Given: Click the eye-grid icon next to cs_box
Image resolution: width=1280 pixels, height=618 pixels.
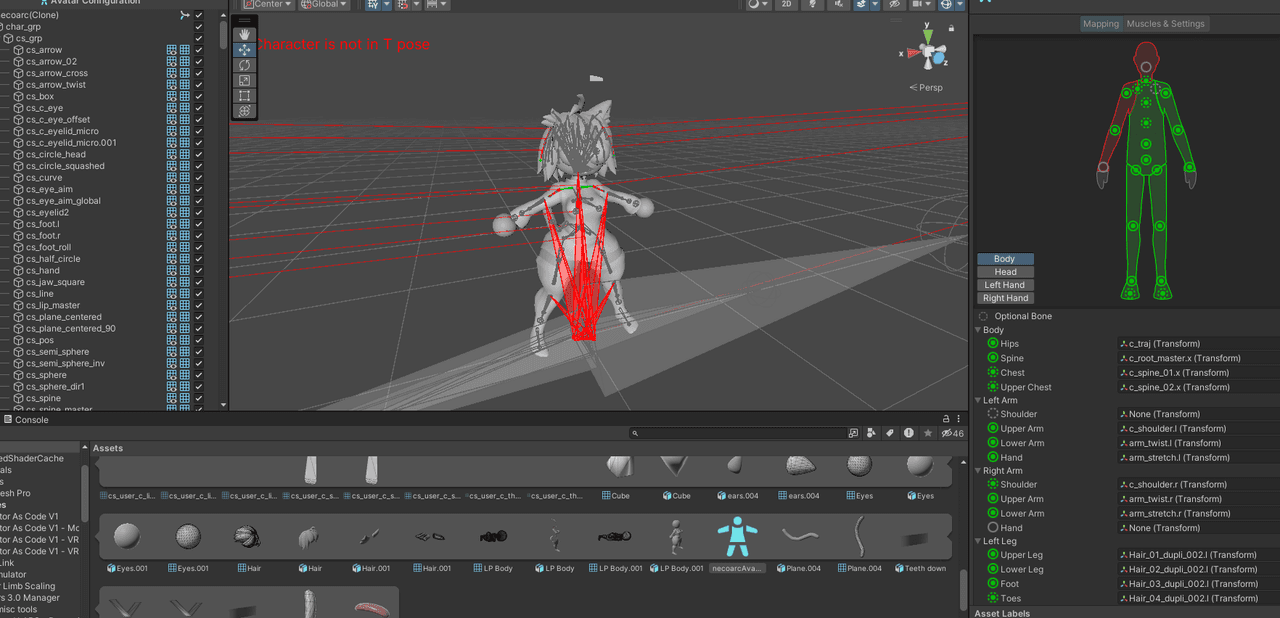Looking at the screenshot, I should tap(172, 96).
